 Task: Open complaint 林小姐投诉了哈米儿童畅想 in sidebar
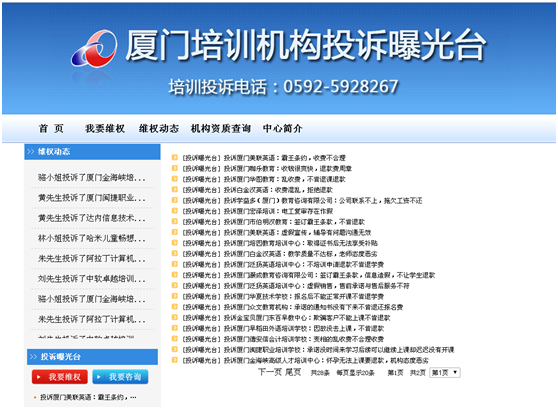[x=91, y=238]
